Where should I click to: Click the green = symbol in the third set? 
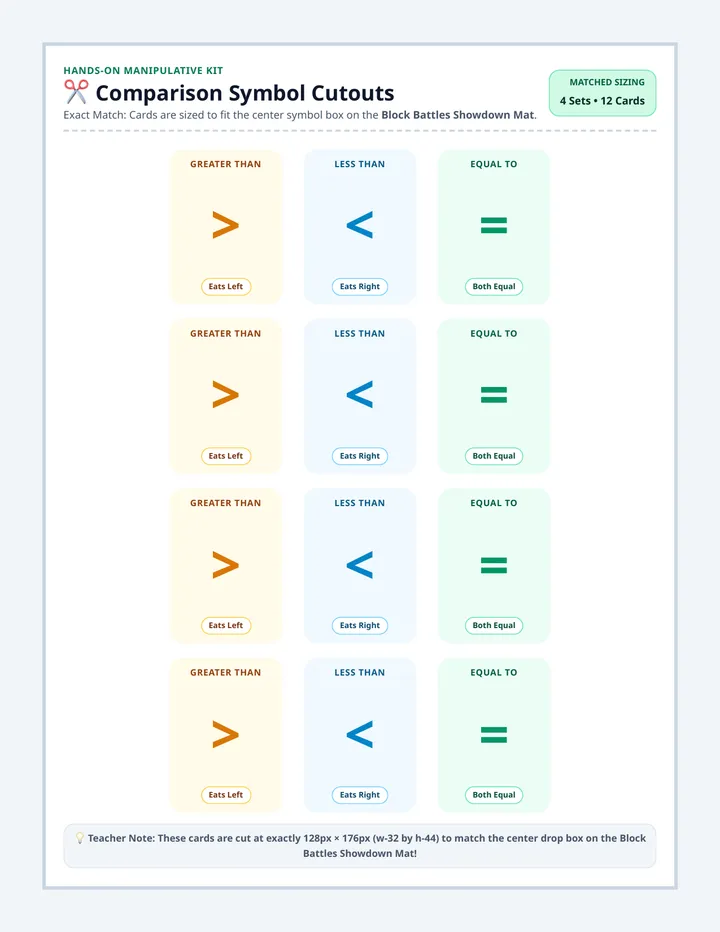click(x=494, y=565)
